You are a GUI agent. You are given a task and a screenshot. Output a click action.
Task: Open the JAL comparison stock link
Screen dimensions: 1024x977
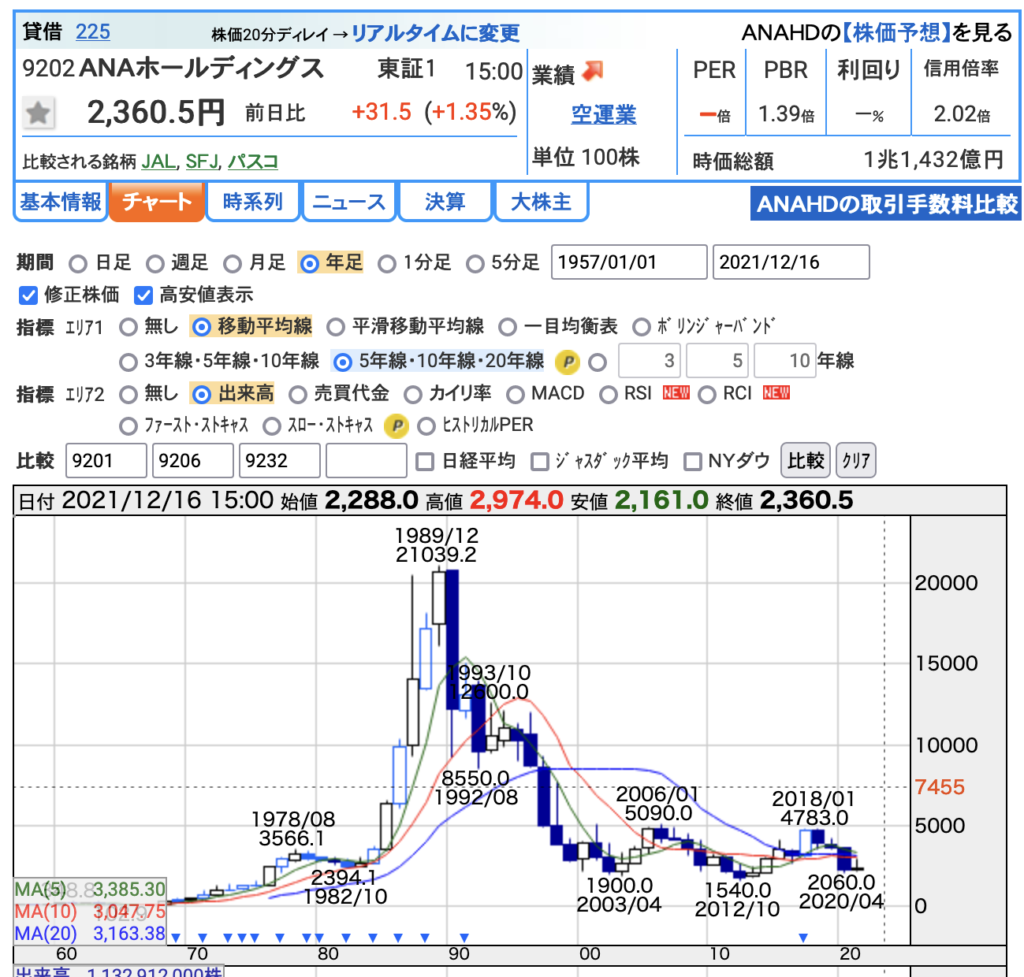159,161
